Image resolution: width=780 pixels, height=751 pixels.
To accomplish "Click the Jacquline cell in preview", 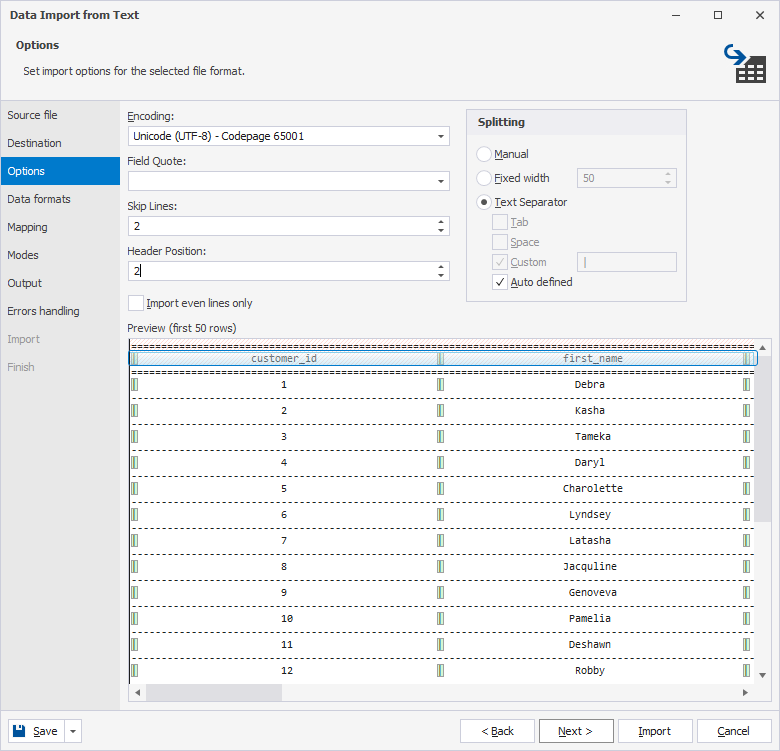I will click(589, 566).
